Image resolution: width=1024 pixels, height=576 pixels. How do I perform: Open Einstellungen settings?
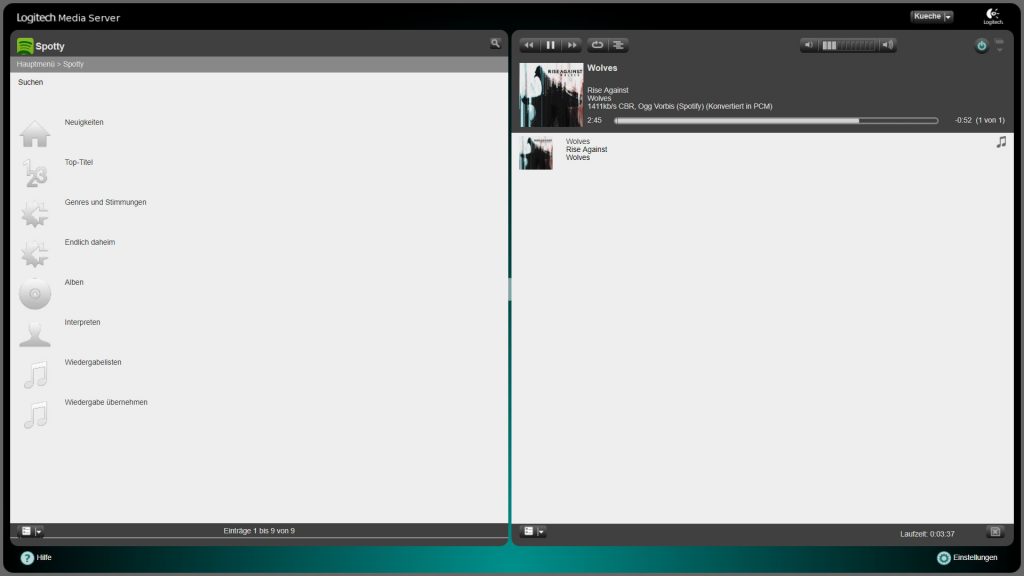point(975,558)
